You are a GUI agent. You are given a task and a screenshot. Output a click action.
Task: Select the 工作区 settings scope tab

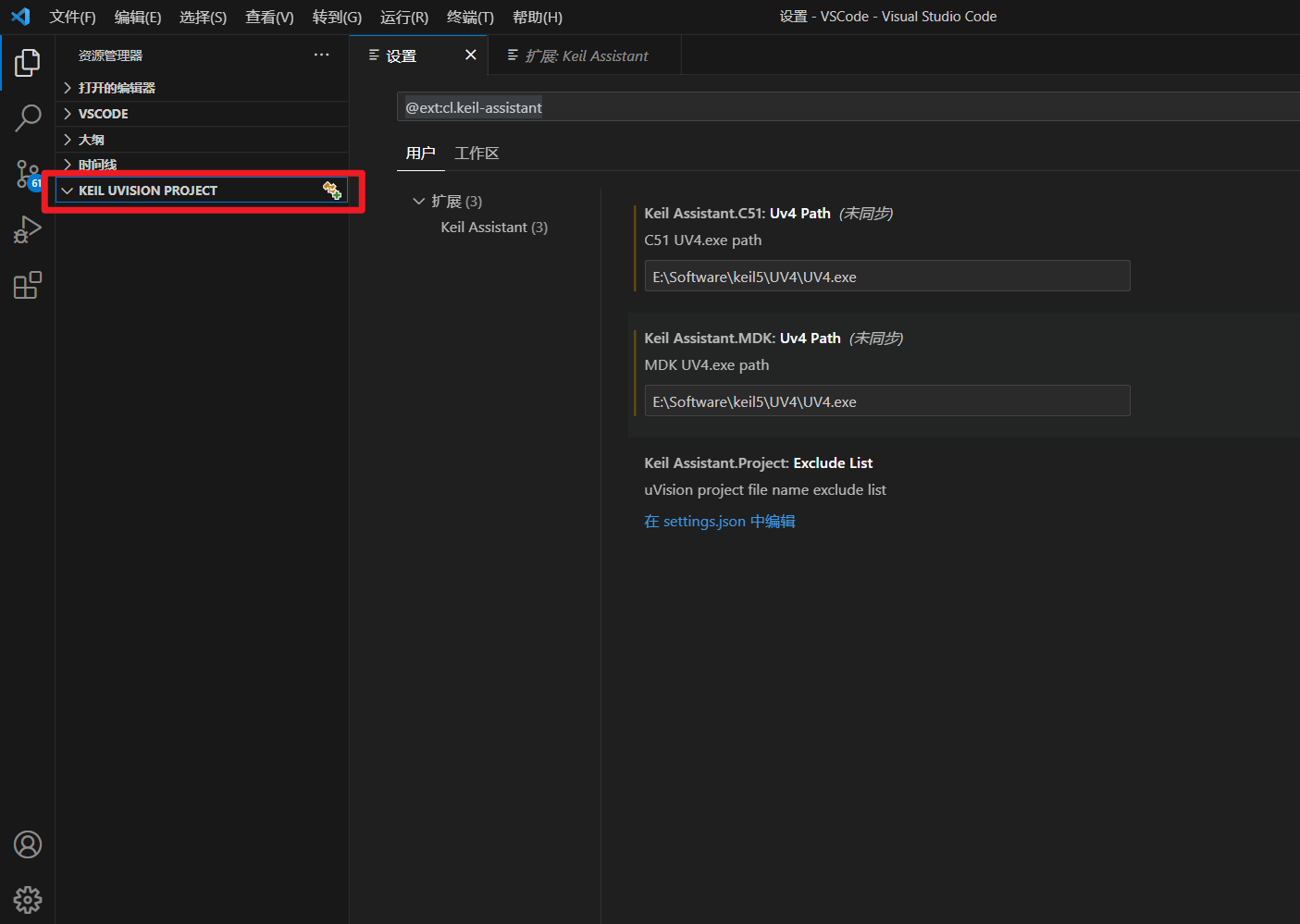coord(477,154)
